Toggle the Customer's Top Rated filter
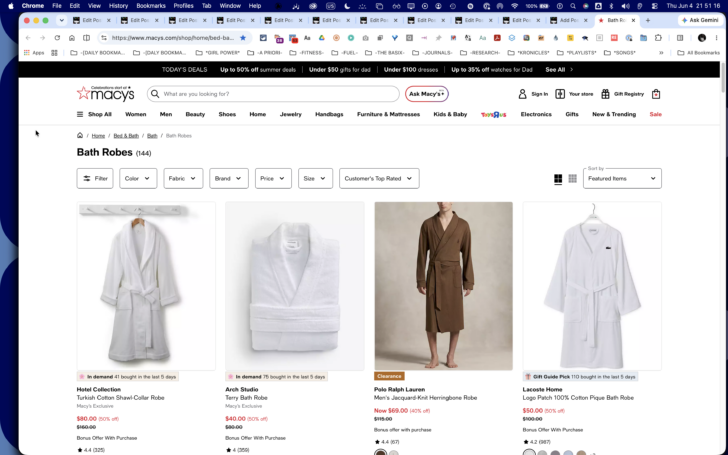 (379, 178)
